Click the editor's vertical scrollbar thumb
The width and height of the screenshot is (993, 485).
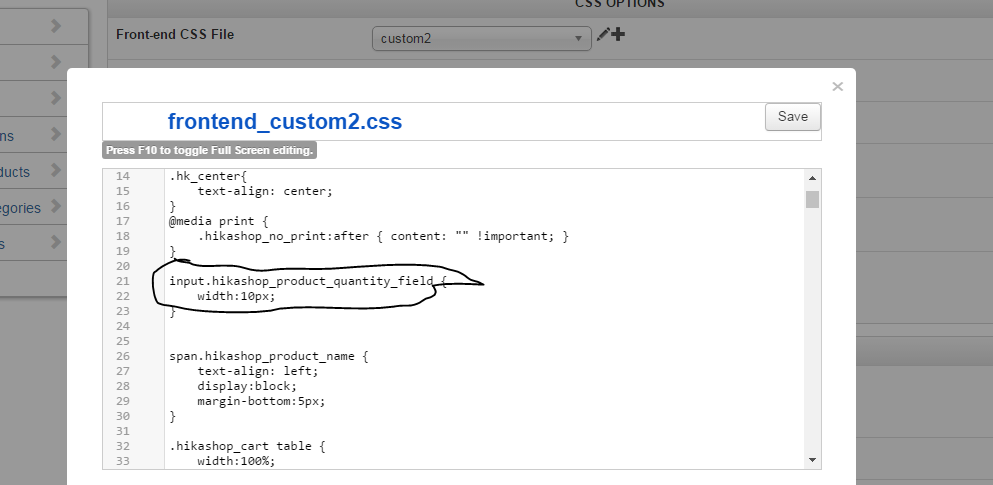pyautogui.click(x=812, y=198)
